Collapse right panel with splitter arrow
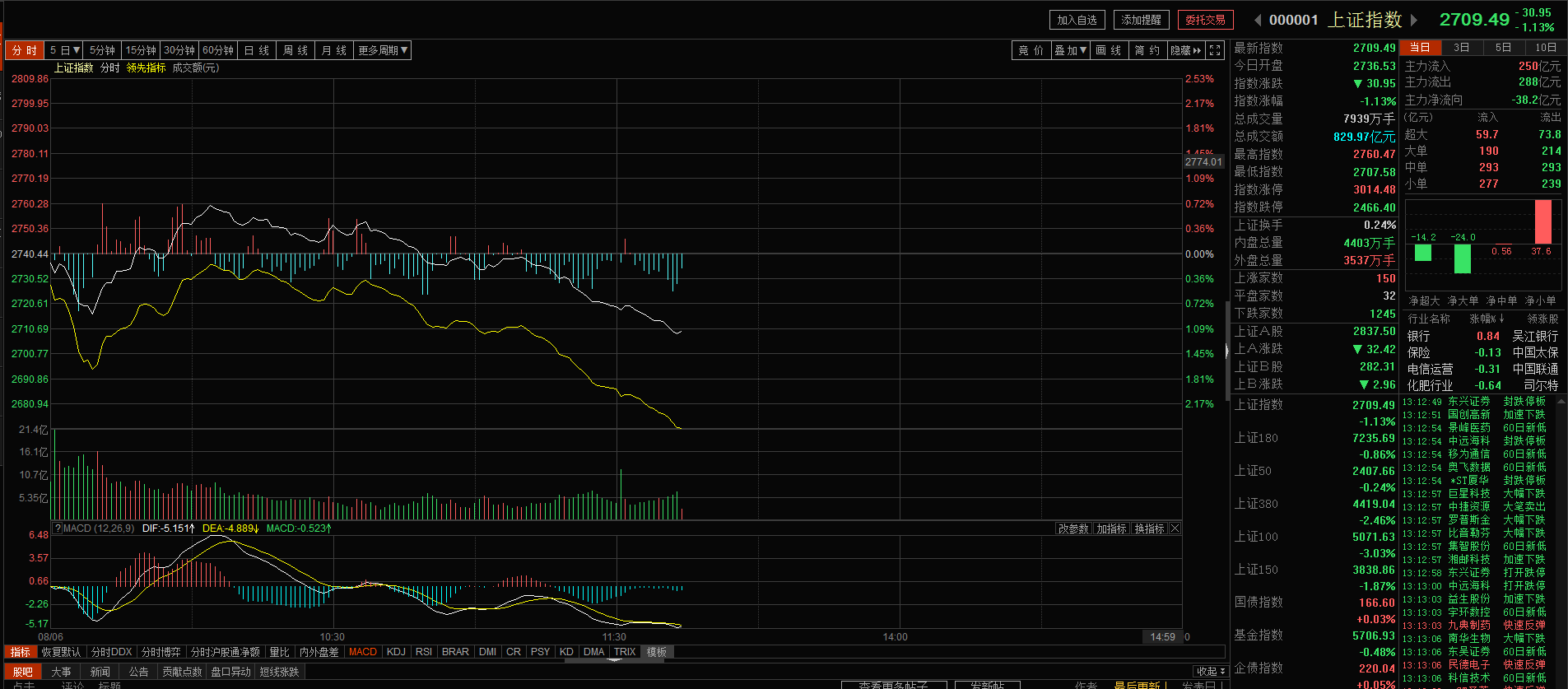 pyautogui.click(x=1226, y=351)
